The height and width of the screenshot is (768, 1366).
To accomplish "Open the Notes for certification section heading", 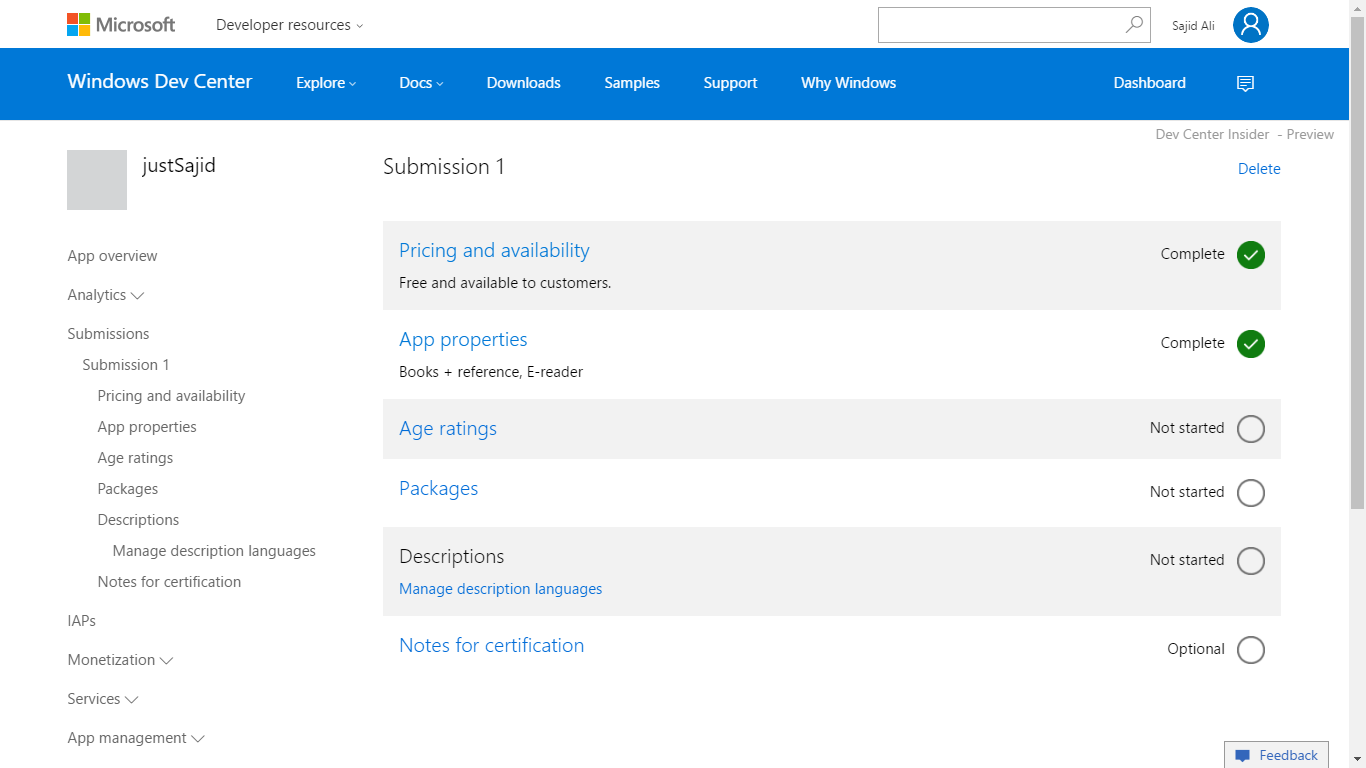I will (x=491, y=646).
